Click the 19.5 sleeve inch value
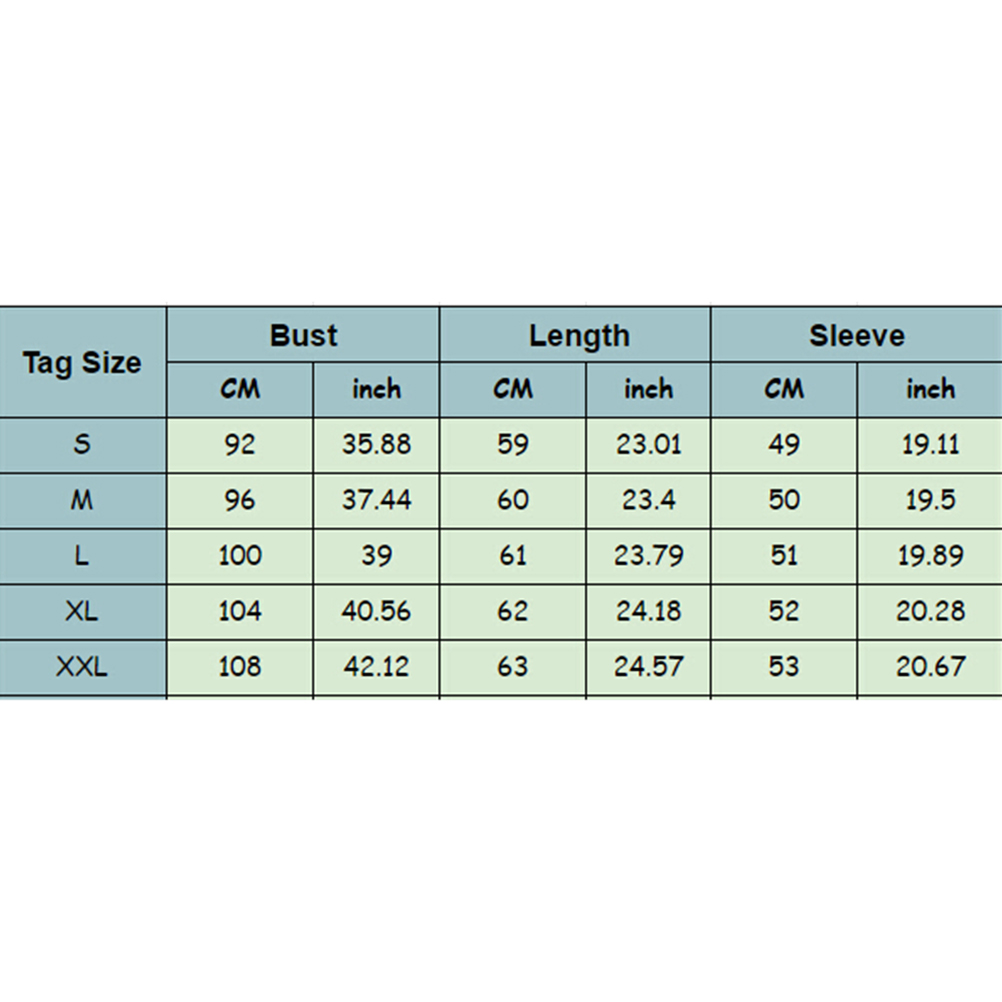Viewport: 1002px width, 1002px height. [930, 500]
